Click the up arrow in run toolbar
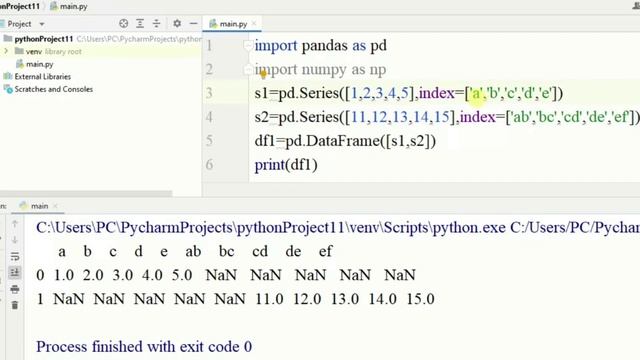640x360 pixels. pyautogui.click(x=15, y=223)
